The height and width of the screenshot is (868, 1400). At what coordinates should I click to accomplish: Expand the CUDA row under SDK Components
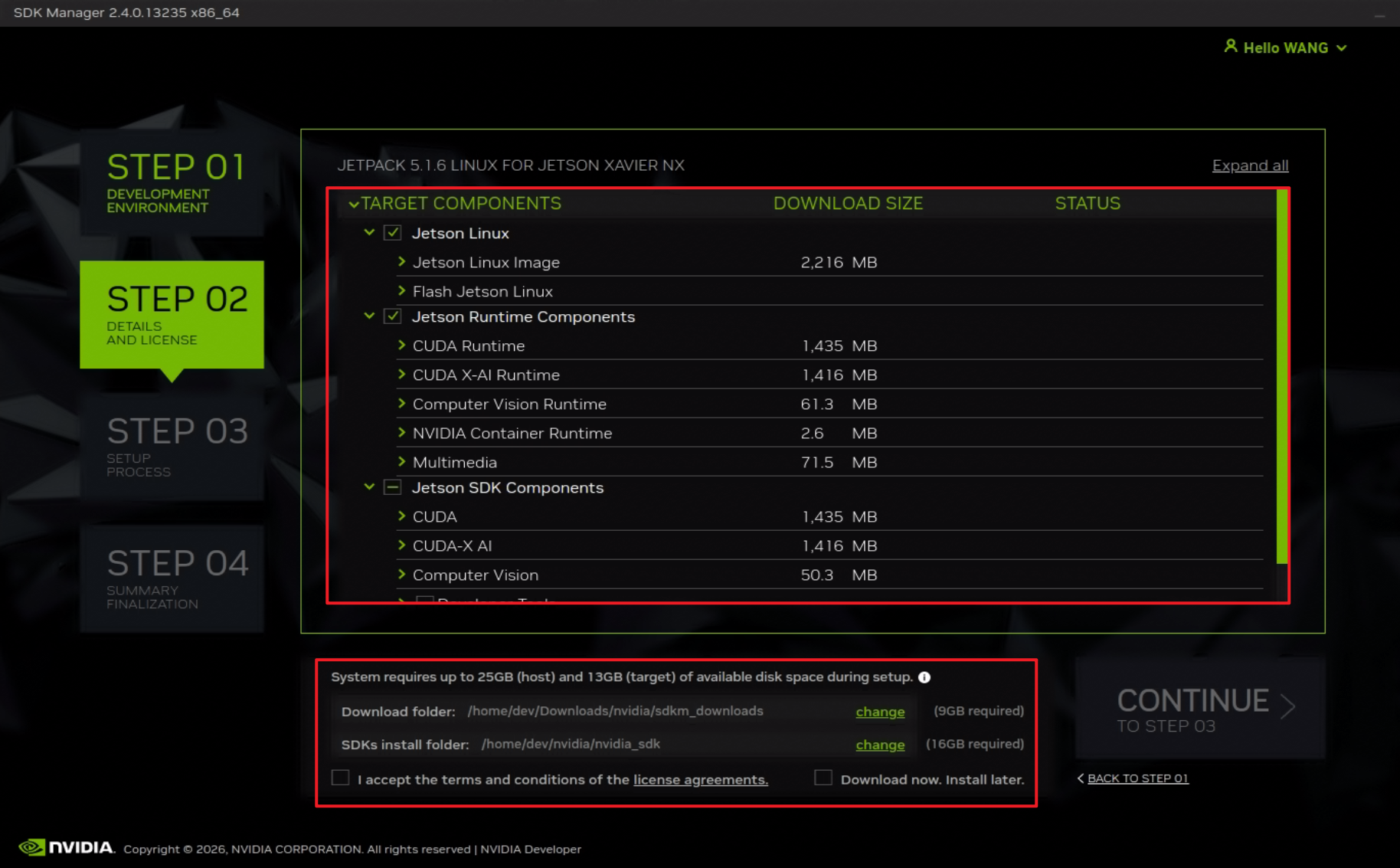[x=401, y=516]
